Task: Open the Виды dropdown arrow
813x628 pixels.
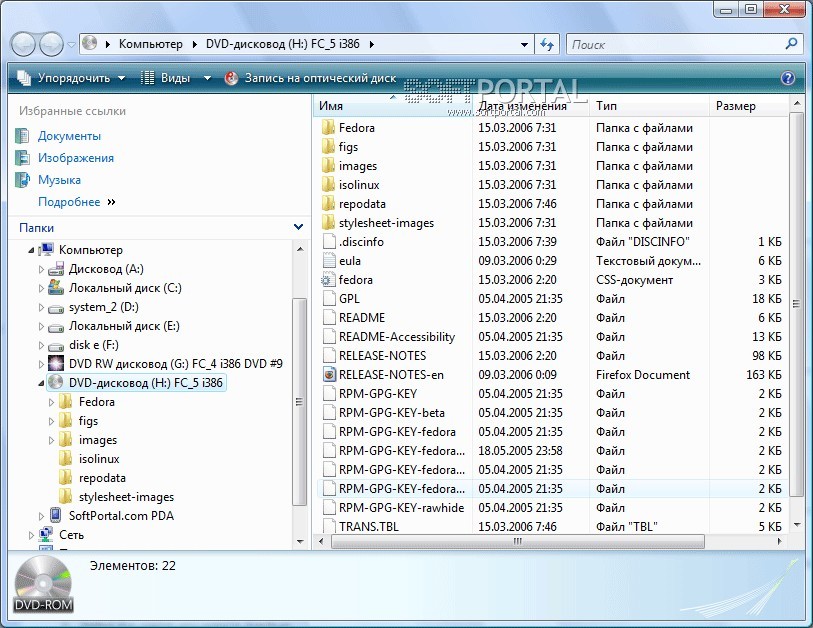Action: pos(207,78)
